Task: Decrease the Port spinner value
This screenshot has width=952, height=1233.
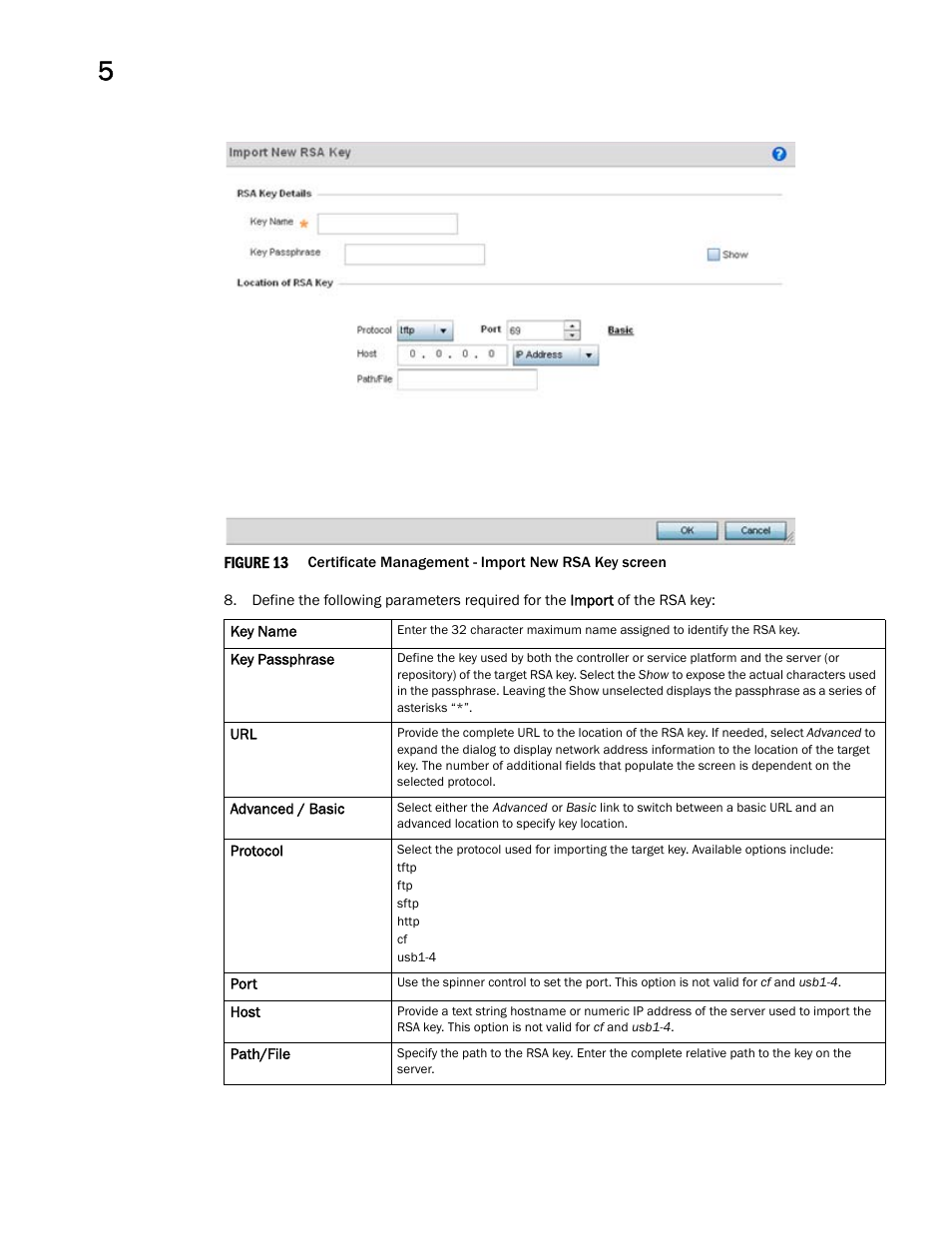Action: click(572, 335)
